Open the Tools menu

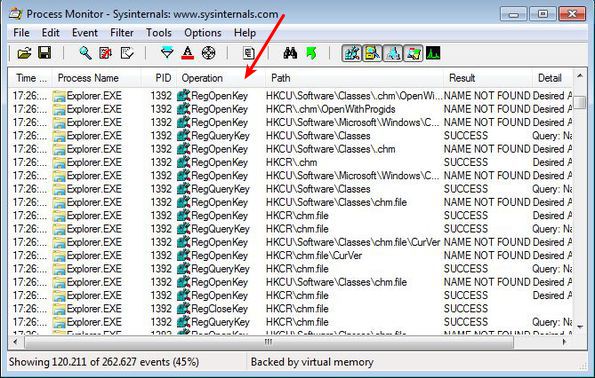point(159,33)
